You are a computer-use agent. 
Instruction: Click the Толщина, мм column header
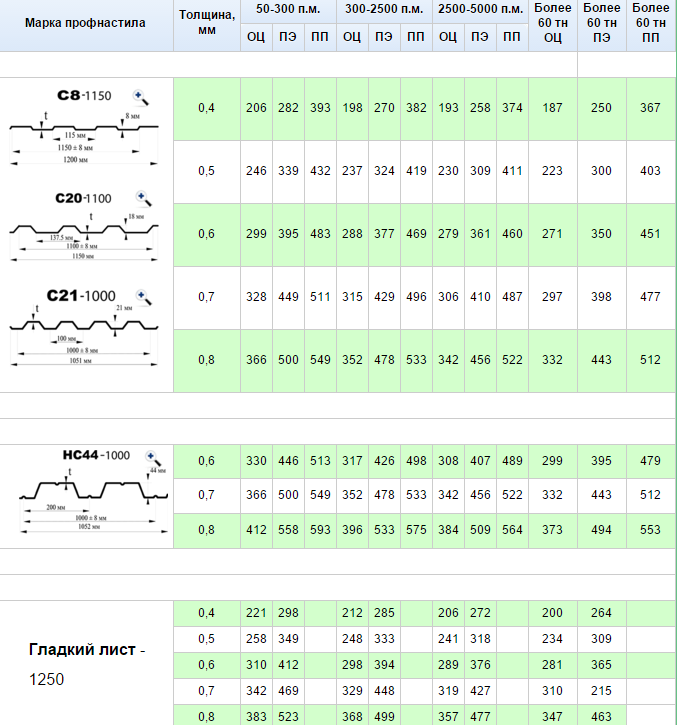207,22
